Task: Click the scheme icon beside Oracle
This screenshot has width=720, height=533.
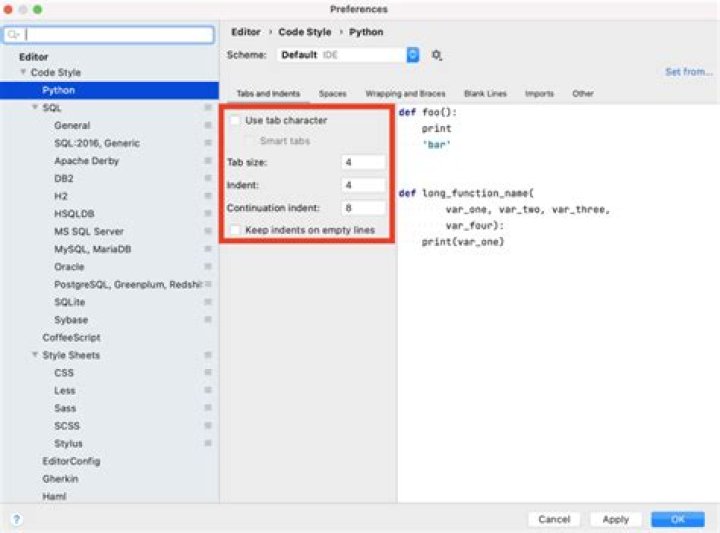Action: click(x=208, y=266)
